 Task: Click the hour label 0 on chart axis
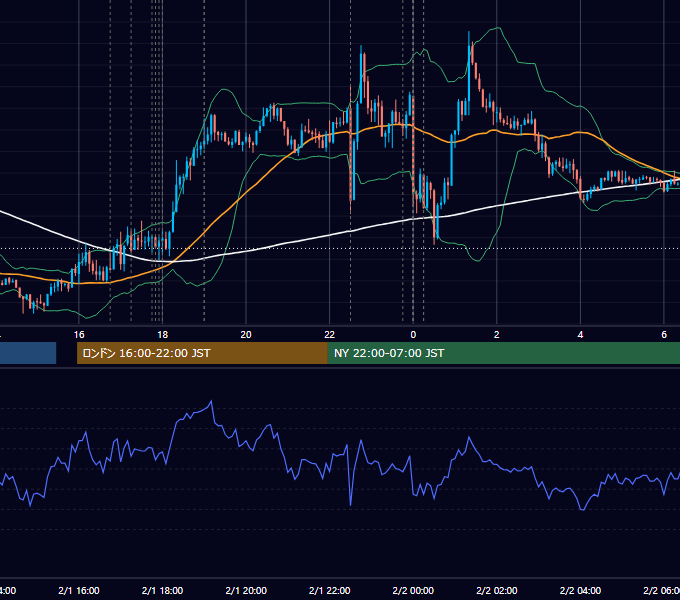[413, 334]
